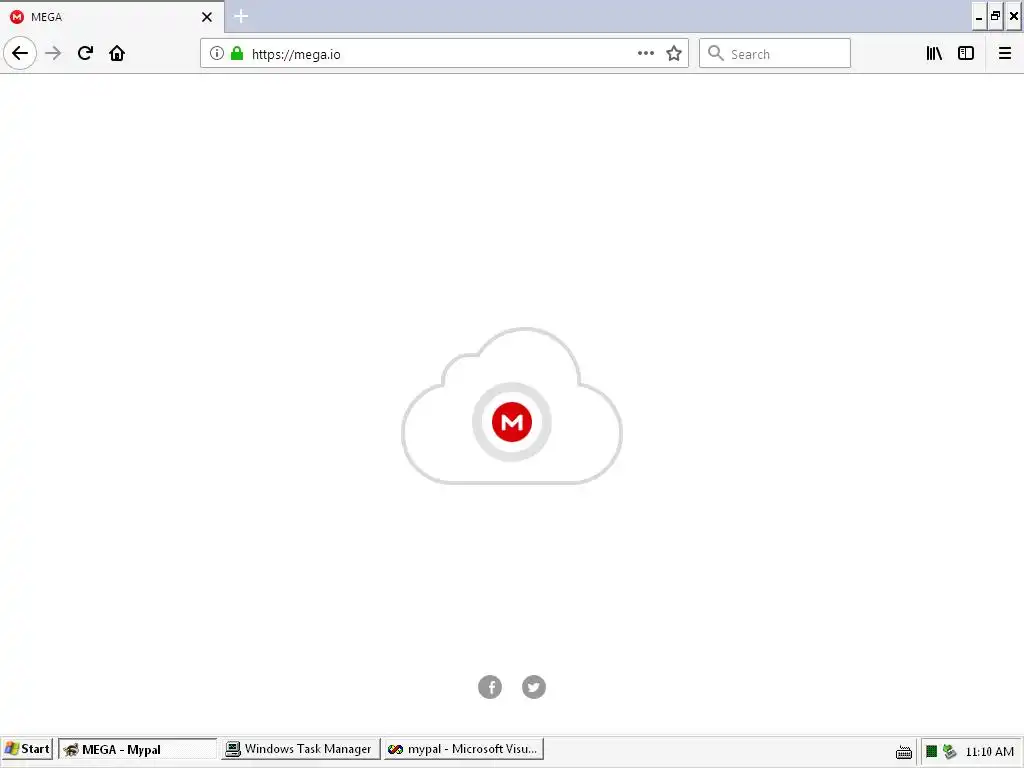This screenshot has width=1024, height=768.
Task: Open the Windows Start menu
Action: 27,749
